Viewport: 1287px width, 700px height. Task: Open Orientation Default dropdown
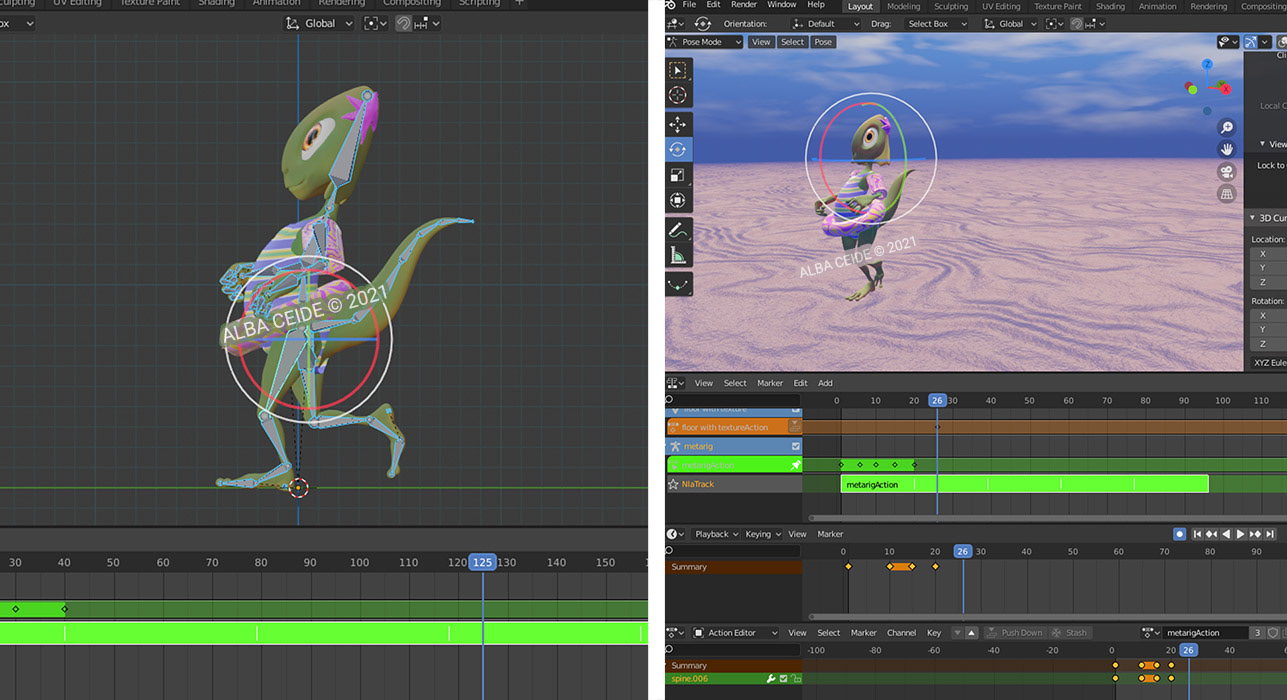825,24
